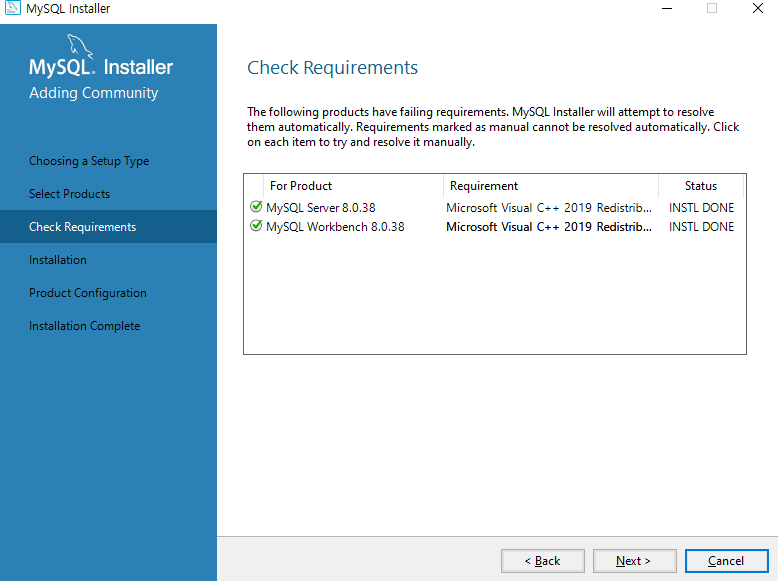Select the Check Requirements step in the sidebar
Image resolution: width=778 pixels, height=581 pixels.
tap(108, 227)
